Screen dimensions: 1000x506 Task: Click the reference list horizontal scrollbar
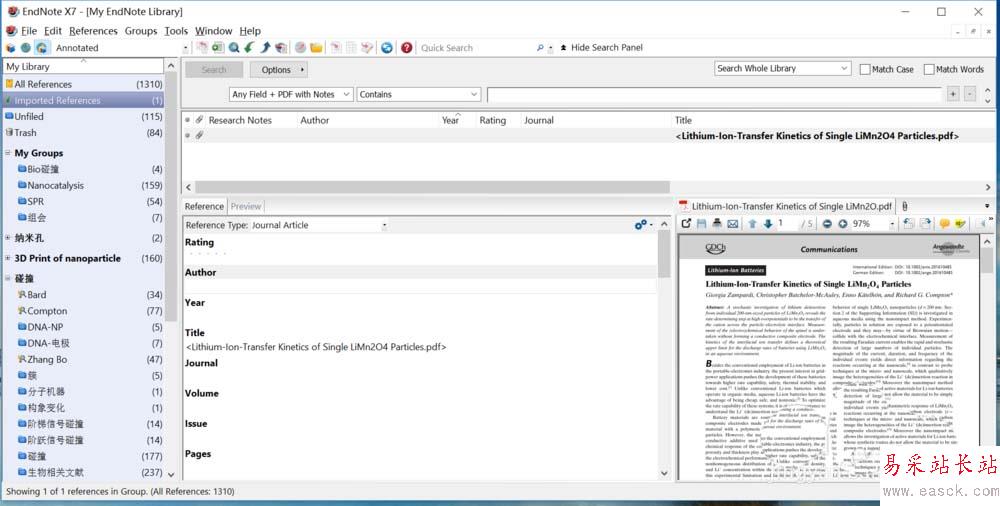432,187
